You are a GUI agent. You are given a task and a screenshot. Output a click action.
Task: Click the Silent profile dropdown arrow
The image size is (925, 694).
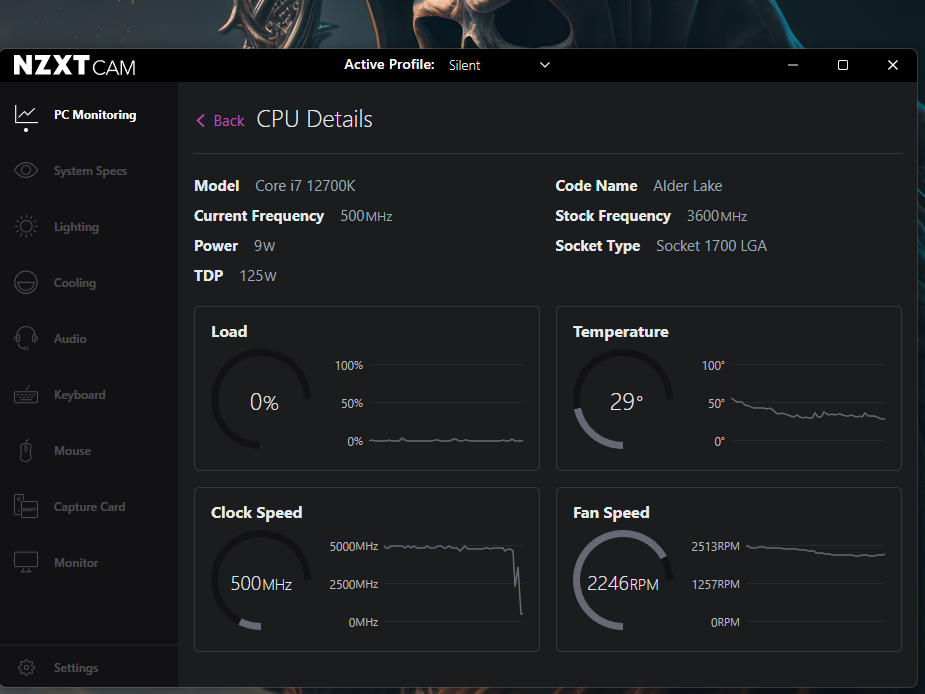pyautogui.click(x=545, y=65)
